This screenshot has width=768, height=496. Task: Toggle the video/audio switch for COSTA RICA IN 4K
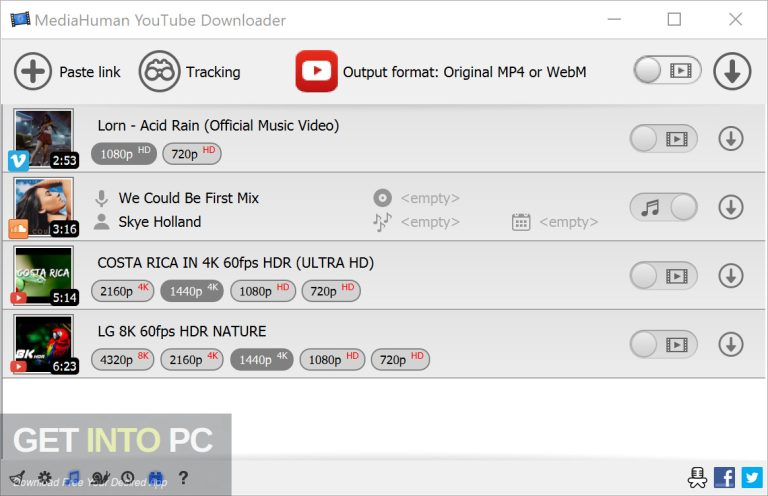(664, 276)
